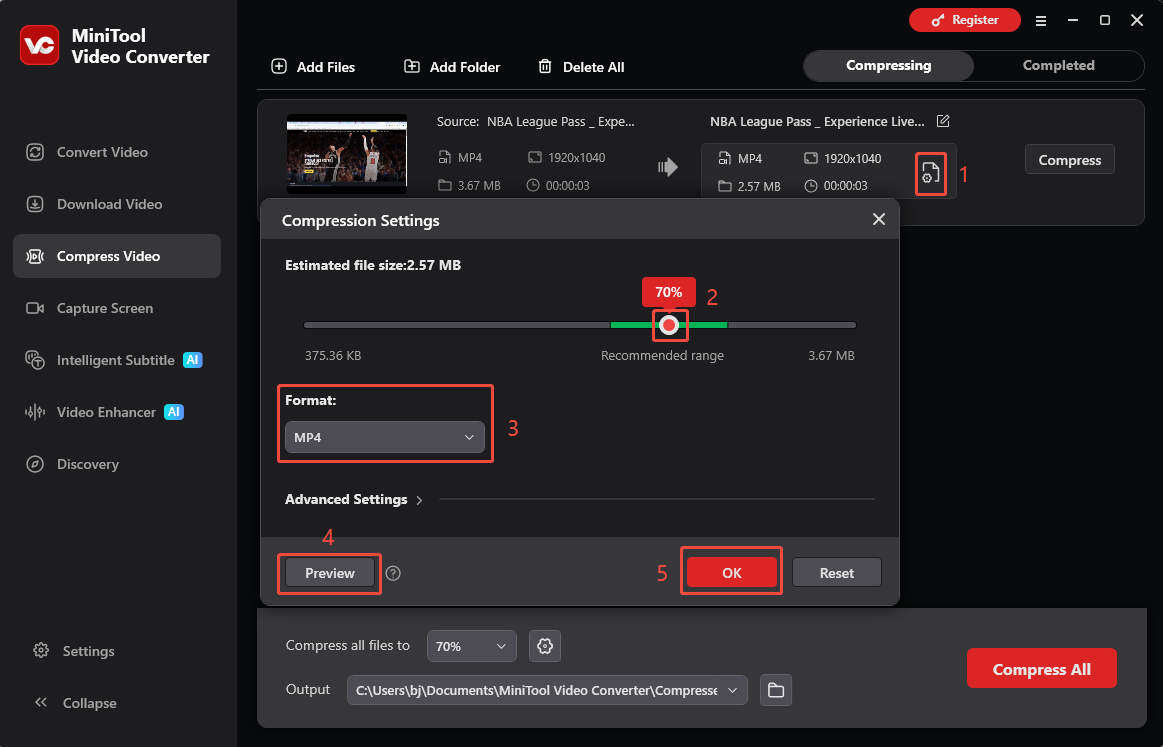Select Compress Video in sidebar

pos(117,256)
